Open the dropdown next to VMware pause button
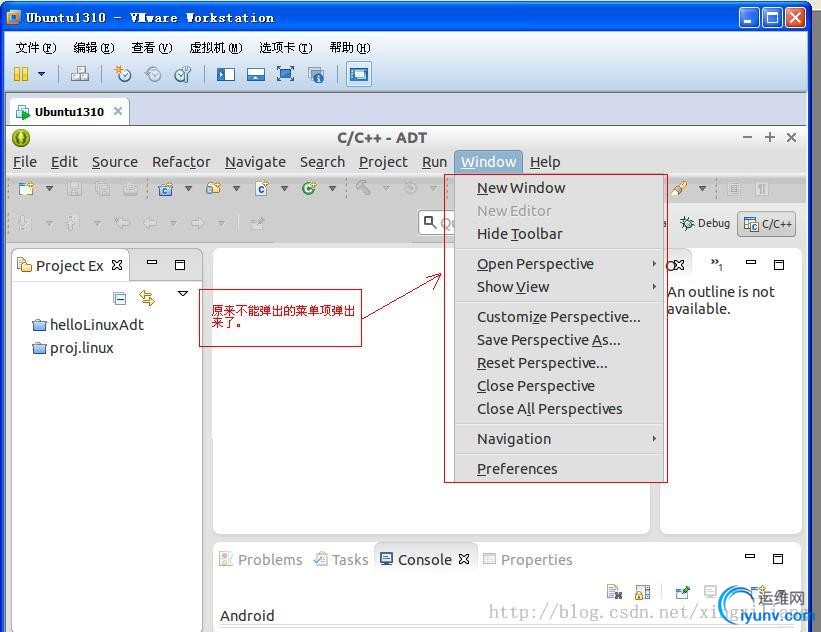 click(x=41, y=74)
